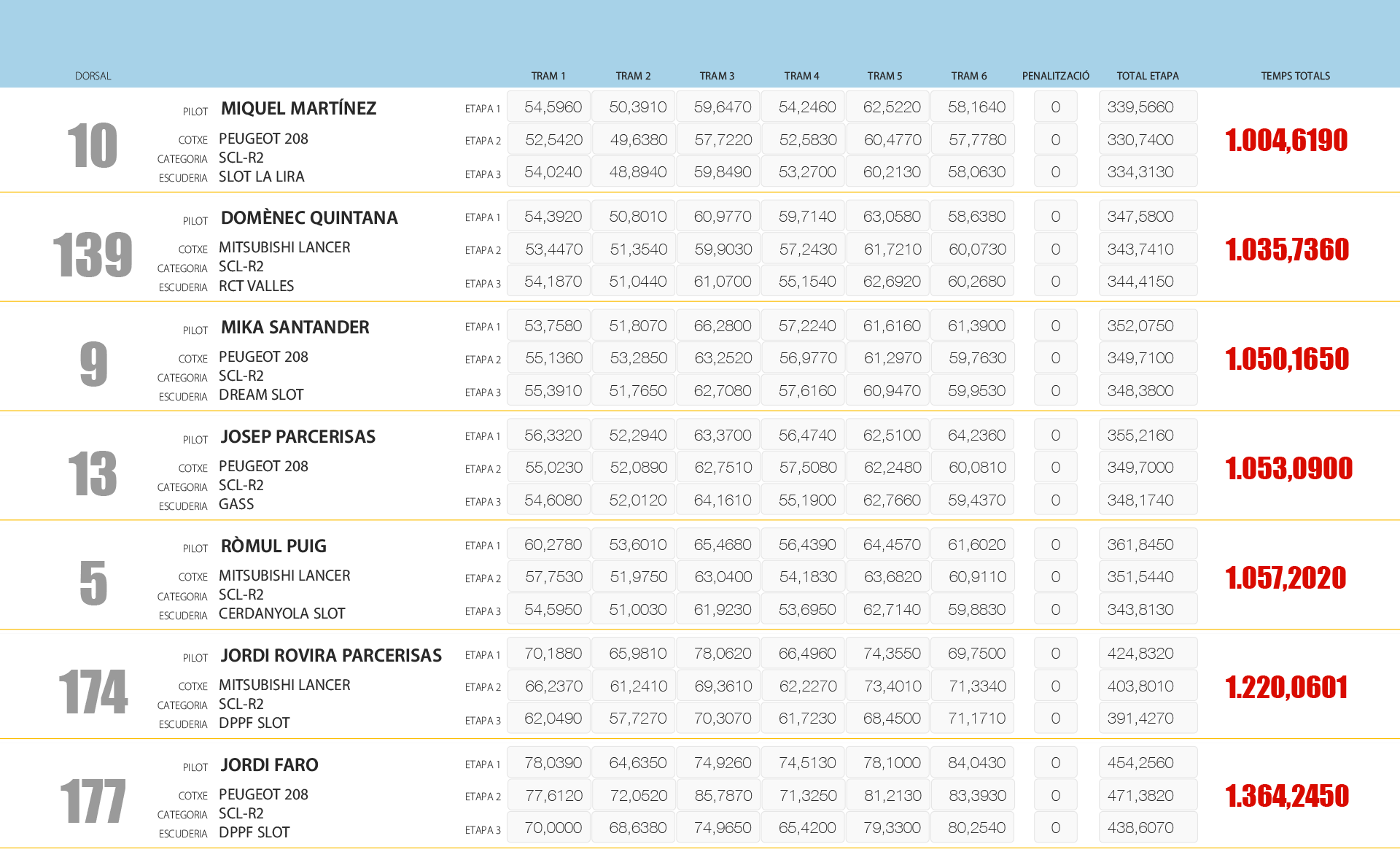Click dorsal number 177
This screenshot has width=1400, height=852.
click(x=93, y=801)
